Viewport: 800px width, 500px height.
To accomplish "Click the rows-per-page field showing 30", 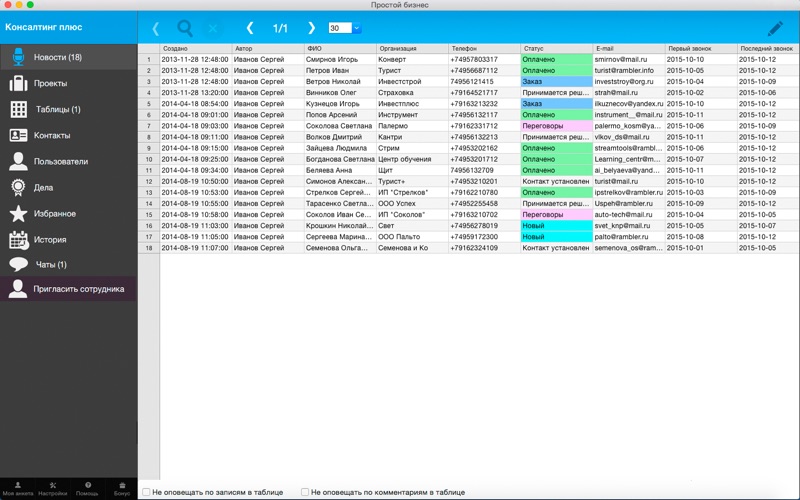I will pyautogui.click(x=340, y=28).
